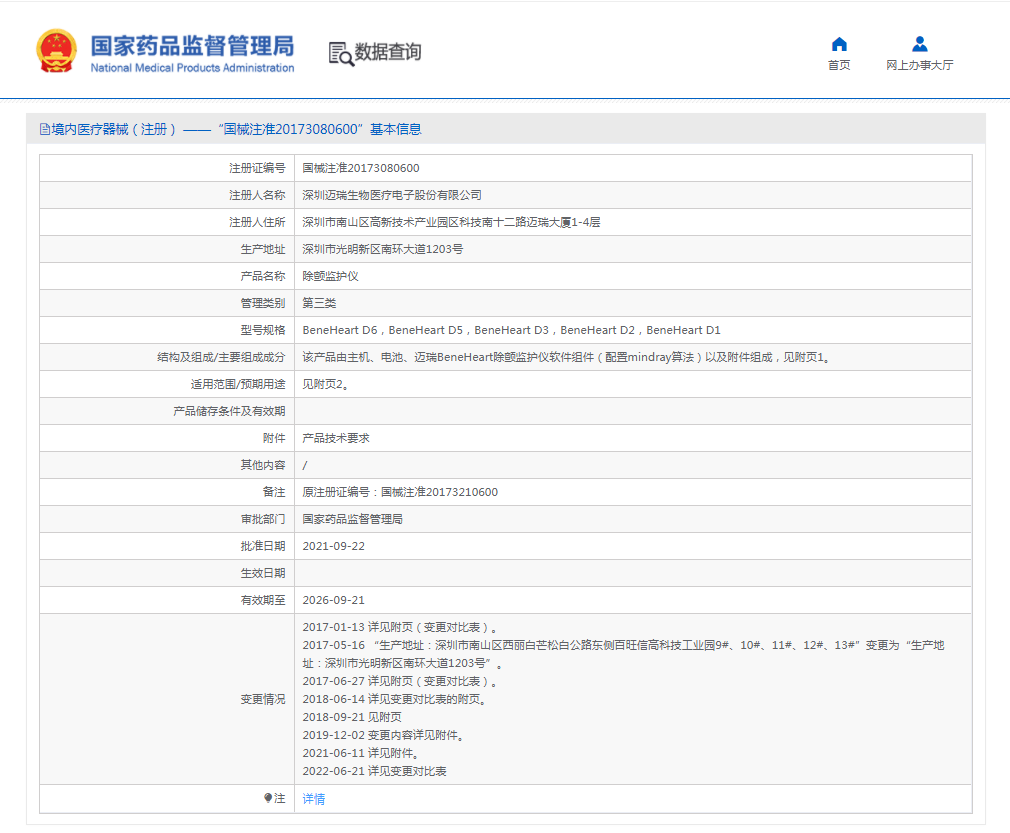Click the 网上办事大厅 person icon

(x=920, y=44)
